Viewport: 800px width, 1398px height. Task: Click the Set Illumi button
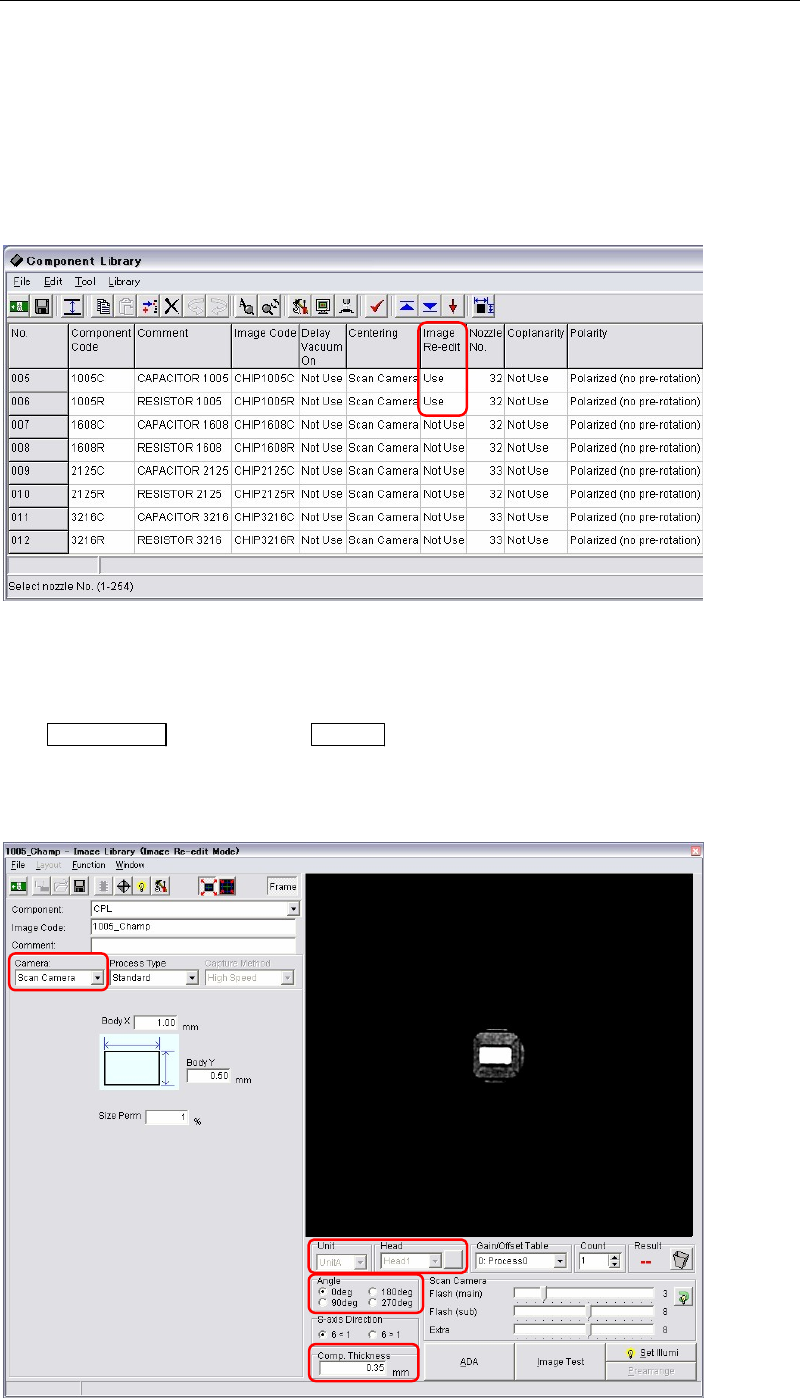(650, 1352)
